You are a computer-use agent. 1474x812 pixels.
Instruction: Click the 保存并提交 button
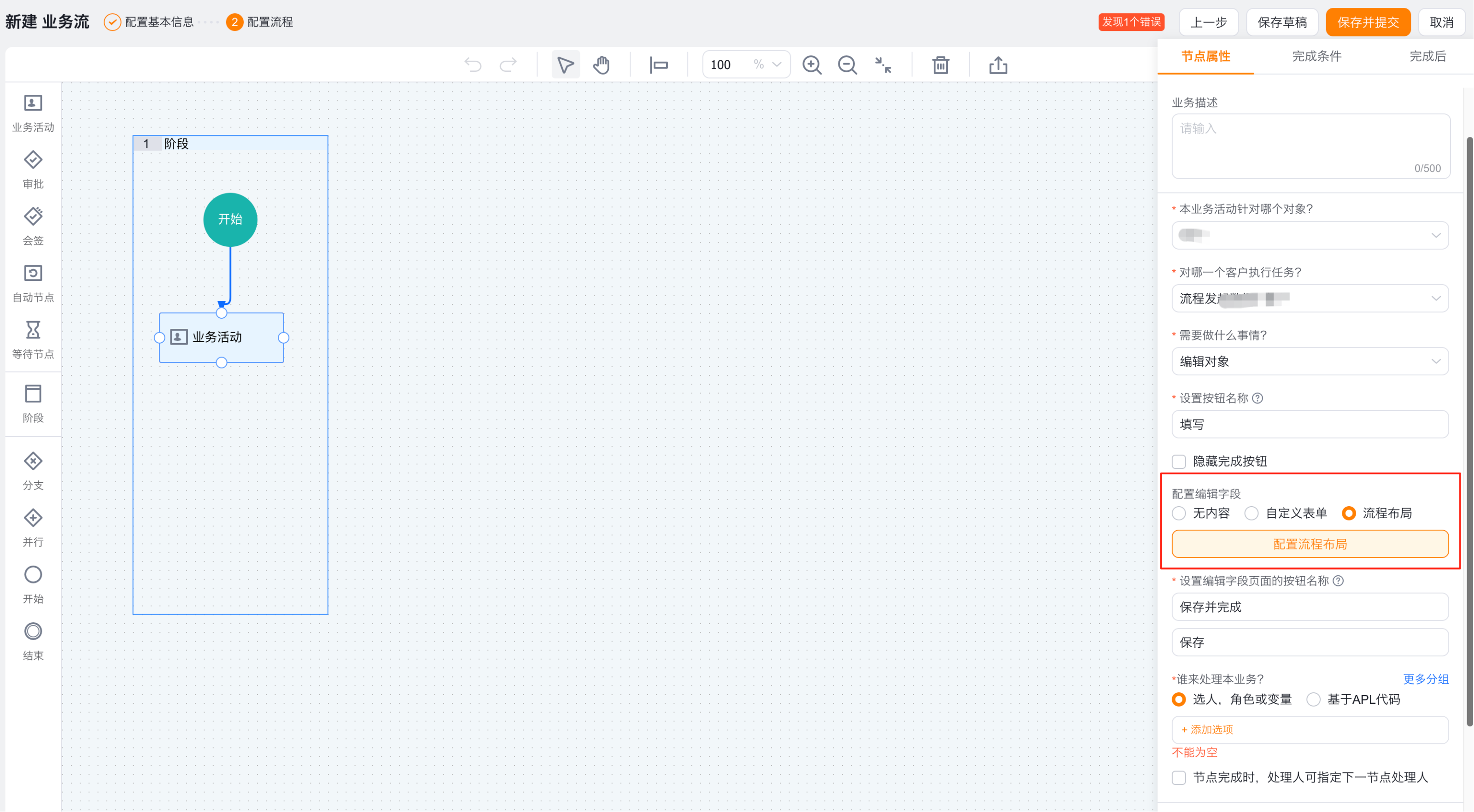(1368, 22)
